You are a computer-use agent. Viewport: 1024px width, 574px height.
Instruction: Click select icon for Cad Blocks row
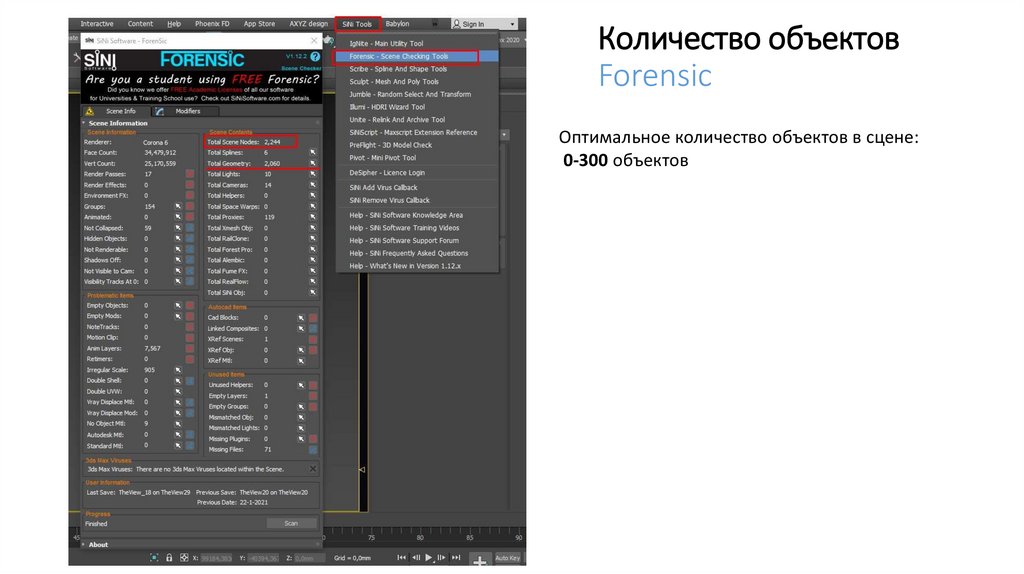(301, 318)
